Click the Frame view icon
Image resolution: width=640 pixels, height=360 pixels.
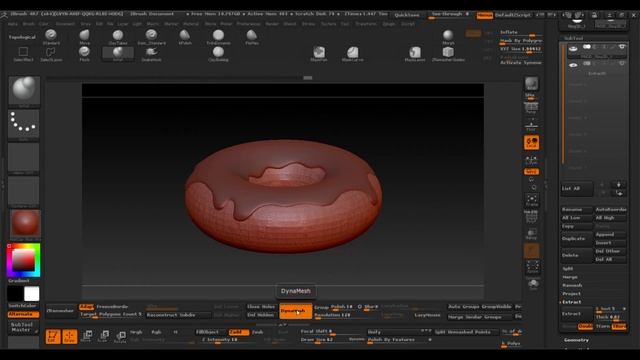pos(531,200)
